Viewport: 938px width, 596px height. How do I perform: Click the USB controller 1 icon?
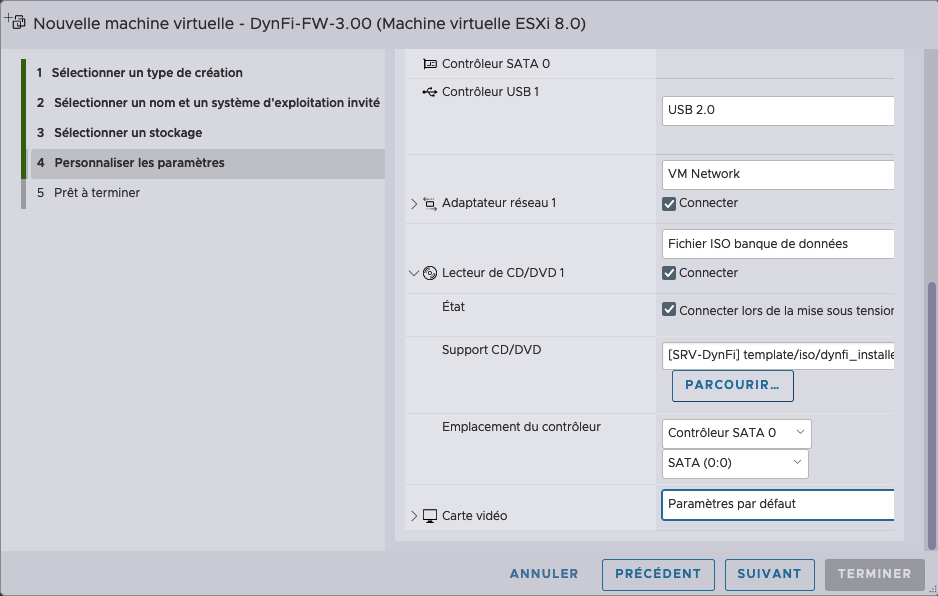pos(430,92)
